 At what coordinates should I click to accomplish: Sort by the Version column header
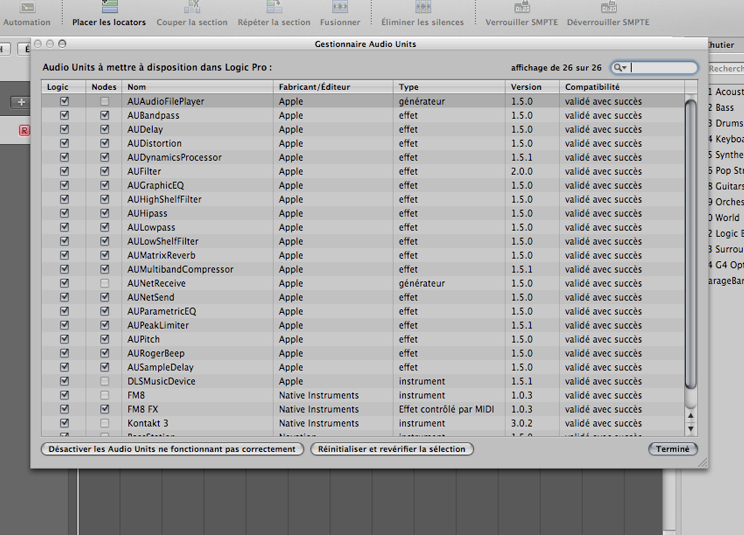click(532, 87)
